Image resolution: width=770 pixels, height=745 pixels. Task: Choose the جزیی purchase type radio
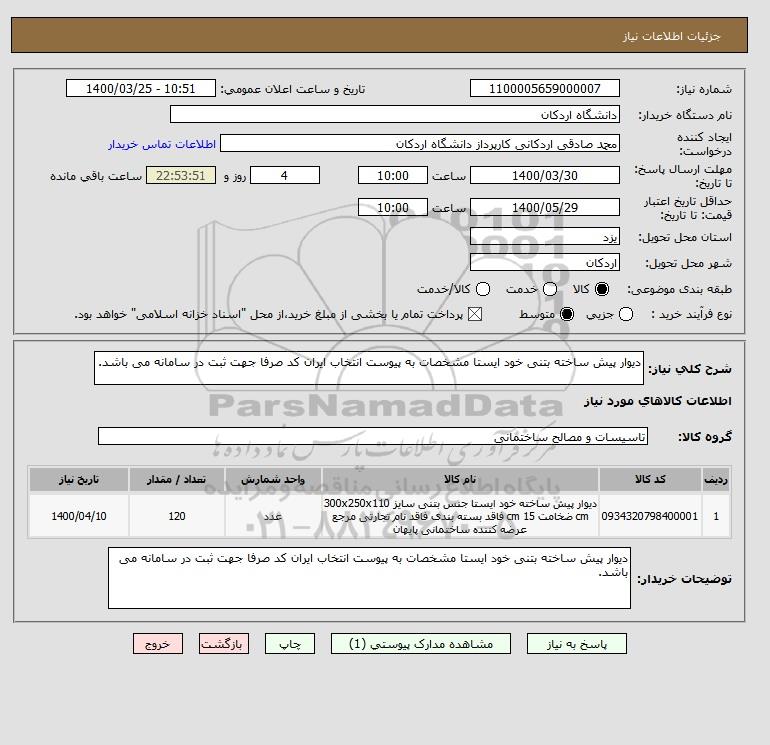tap(626, 314)
